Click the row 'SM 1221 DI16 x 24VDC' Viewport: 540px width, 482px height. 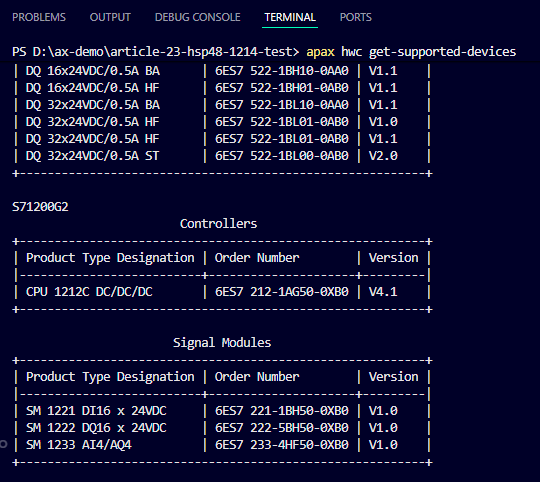(x=222, y=411)
